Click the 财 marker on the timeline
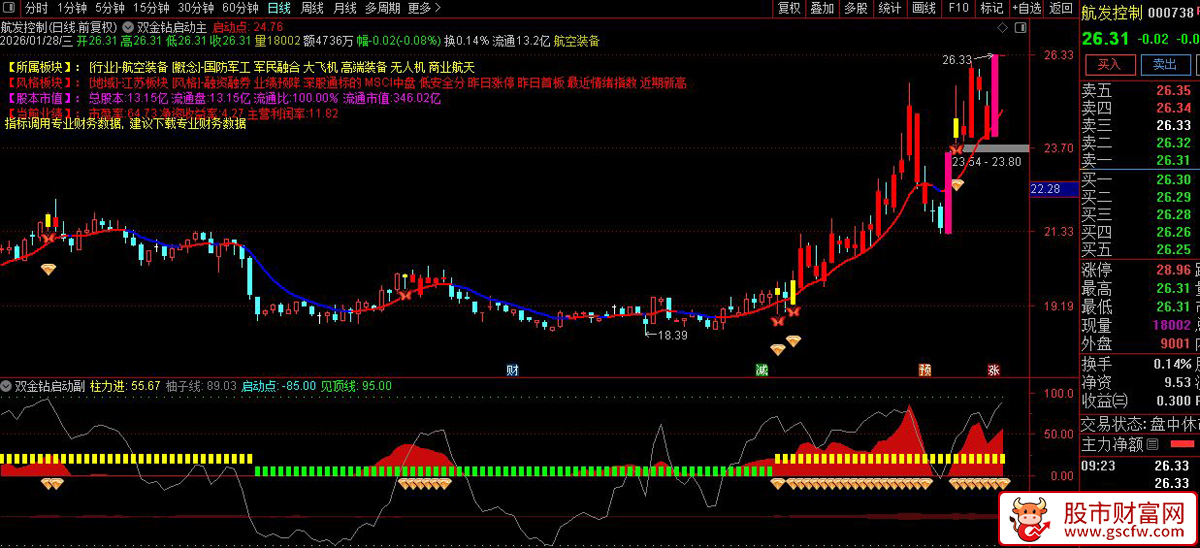 click(512, 370)
